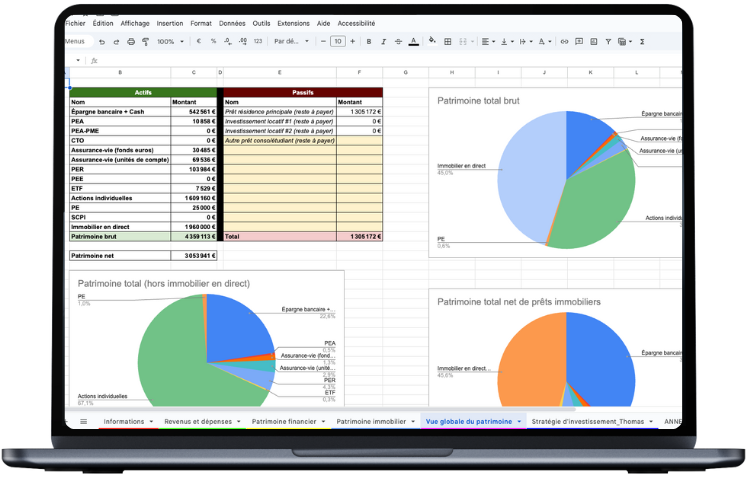Toggle bold formatting

click(369, 41)
